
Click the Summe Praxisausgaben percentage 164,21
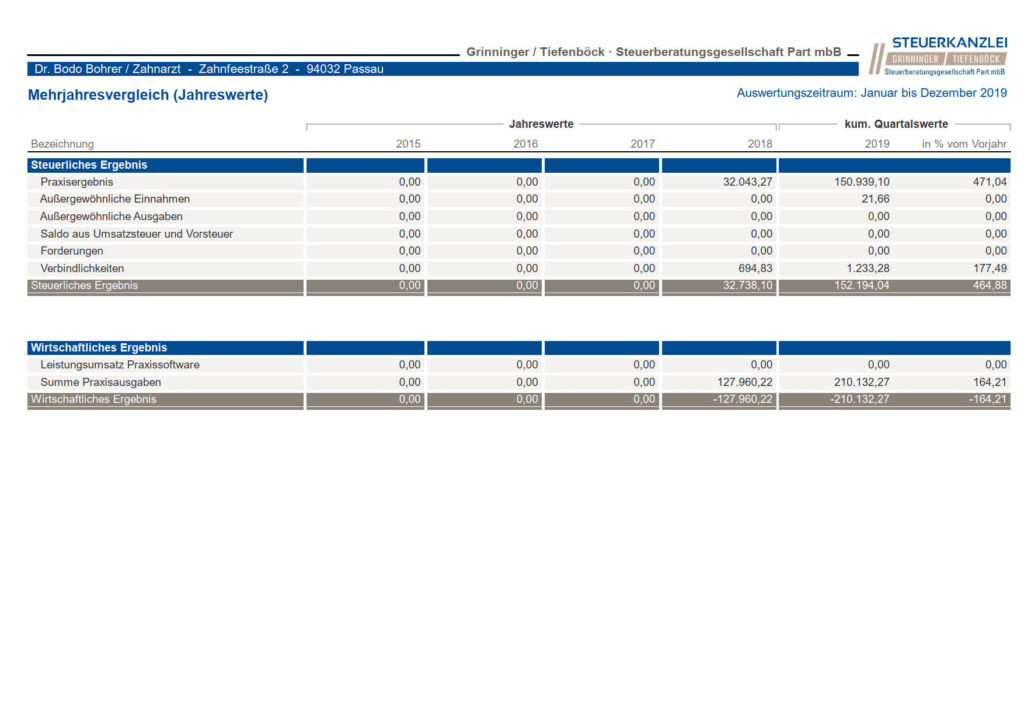990,382
